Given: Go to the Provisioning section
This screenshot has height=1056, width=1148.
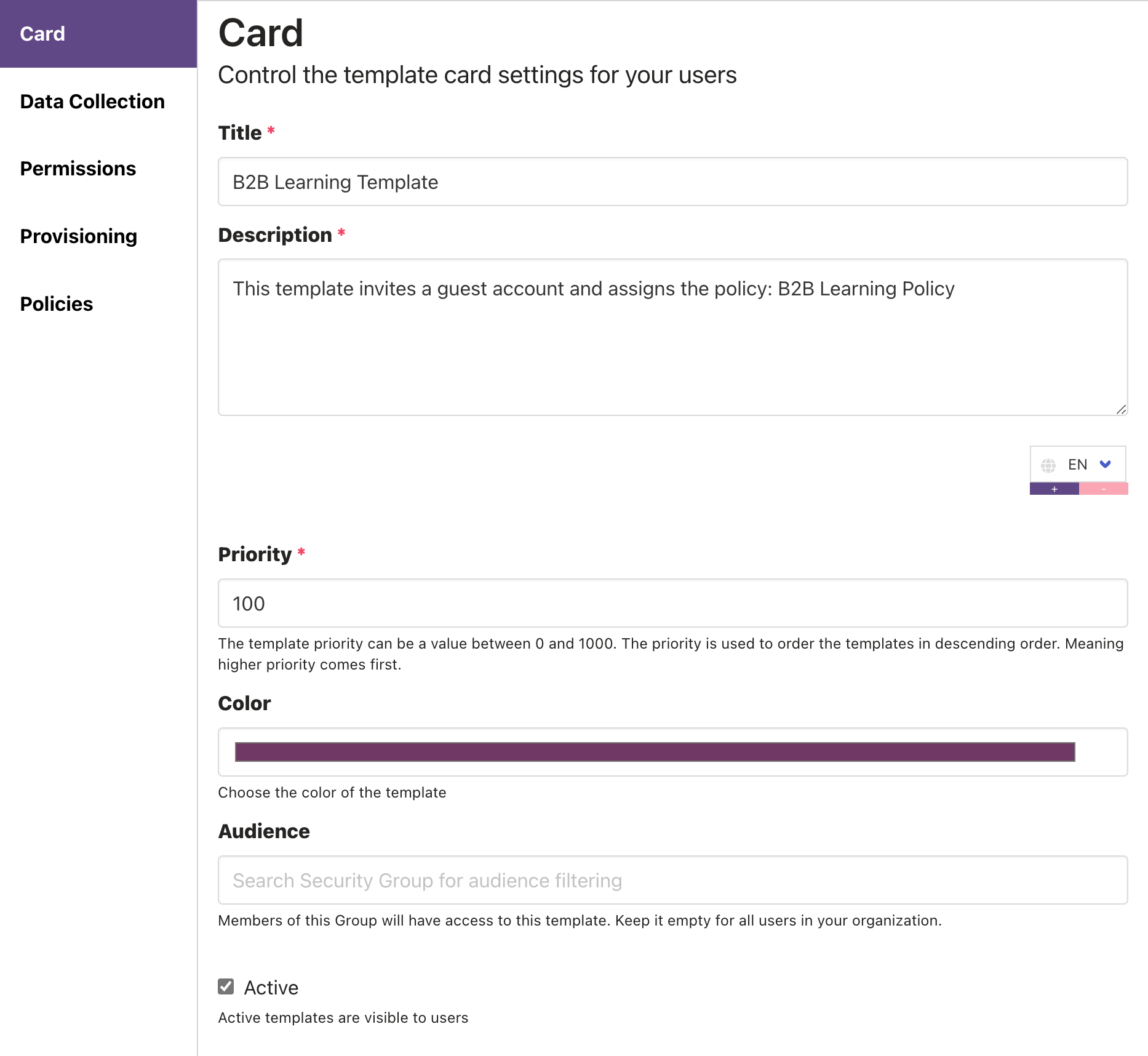Looking at the screenshot, I should click(79, 236).
